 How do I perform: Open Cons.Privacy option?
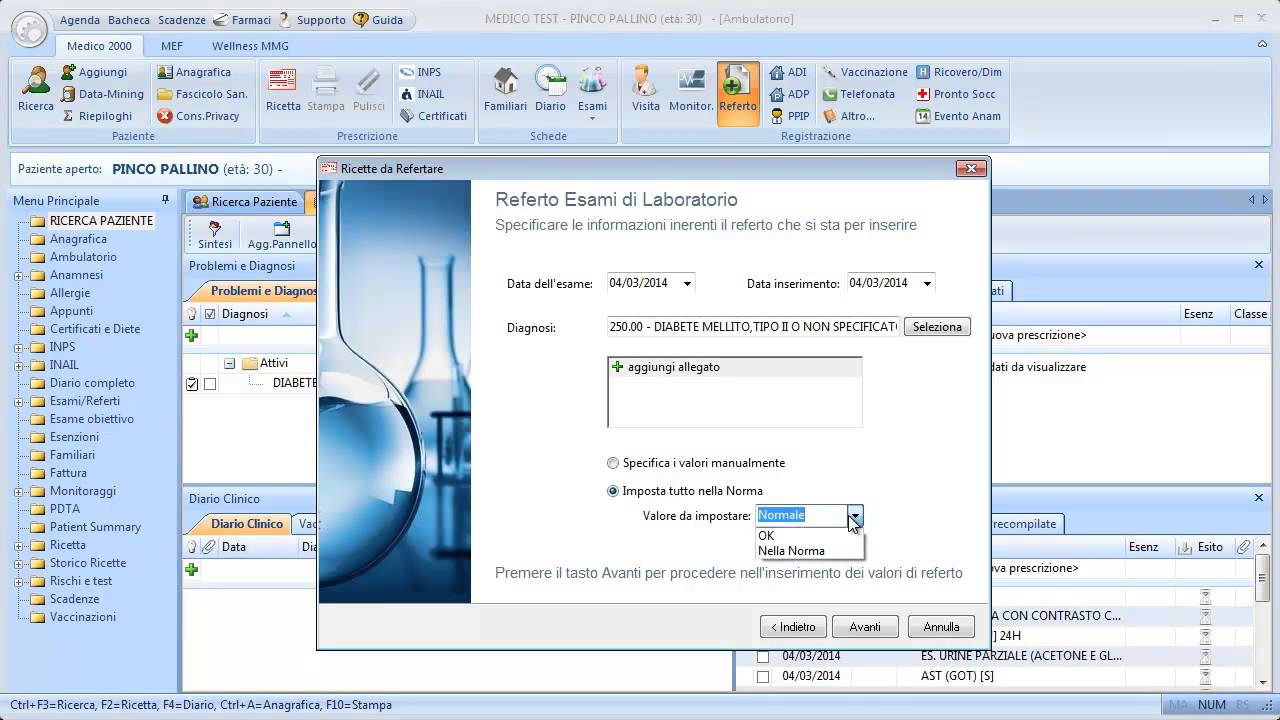pos(198,116)
